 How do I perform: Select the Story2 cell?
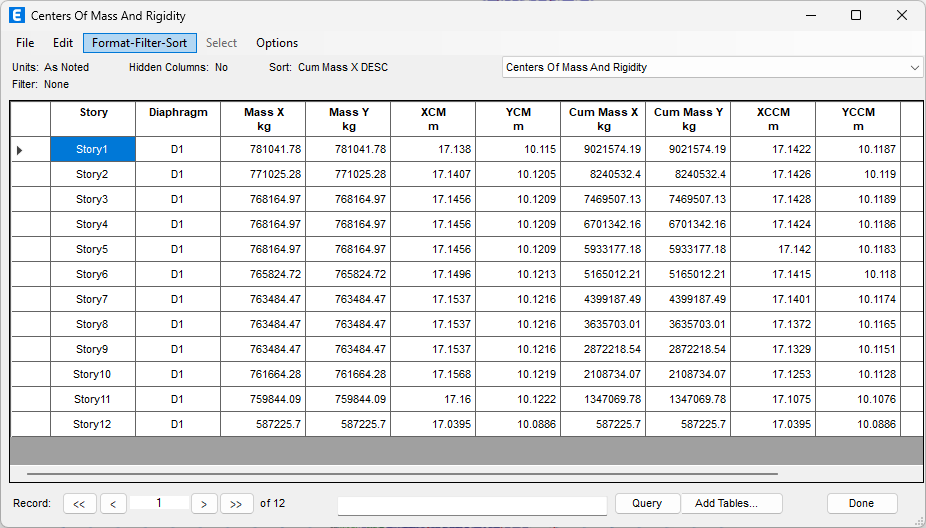pyautogui.click(x=93, y=174)
